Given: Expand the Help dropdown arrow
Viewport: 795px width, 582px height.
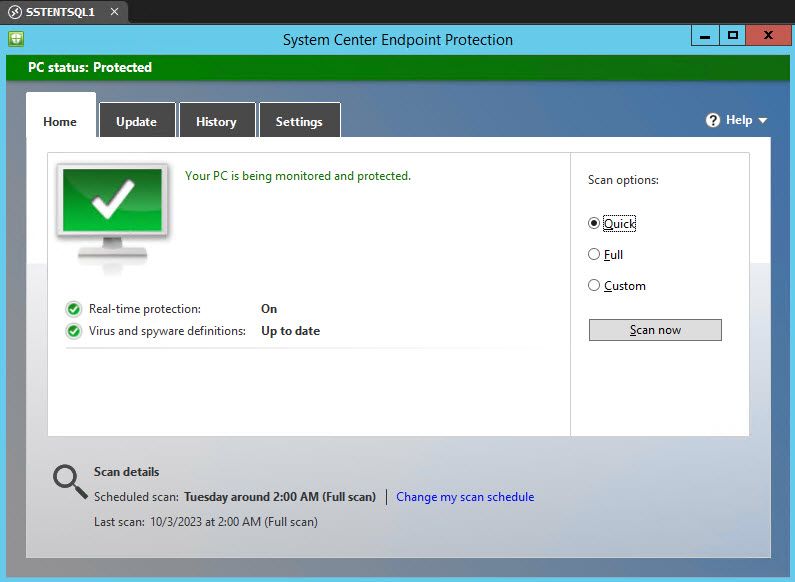Looking at the screenshot, I should click(x=763, y=121).
